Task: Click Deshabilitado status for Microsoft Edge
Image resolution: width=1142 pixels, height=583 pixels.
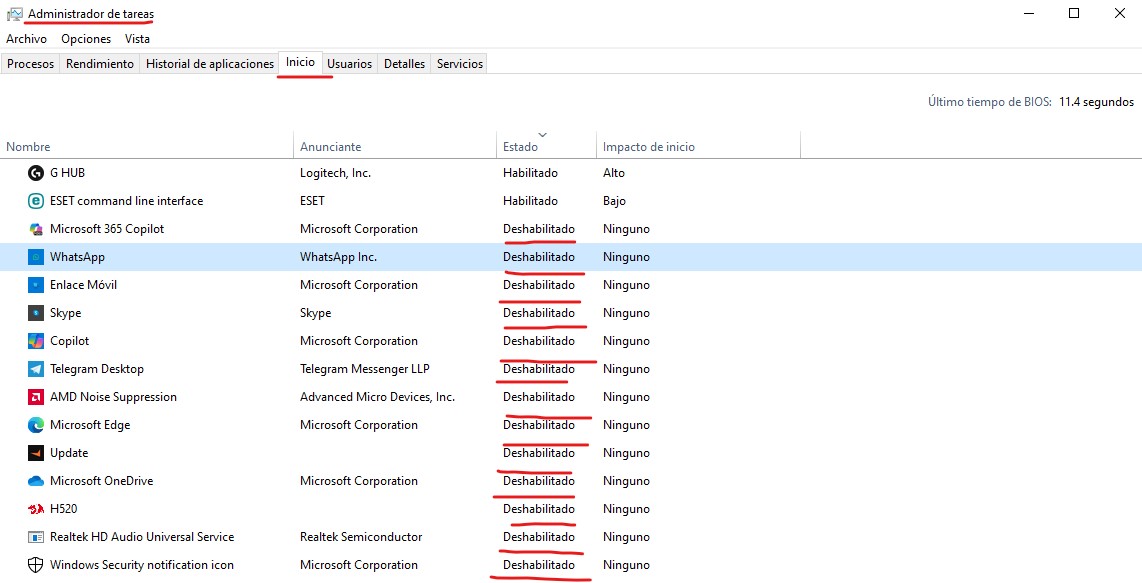Action: [x=539, y=425]
